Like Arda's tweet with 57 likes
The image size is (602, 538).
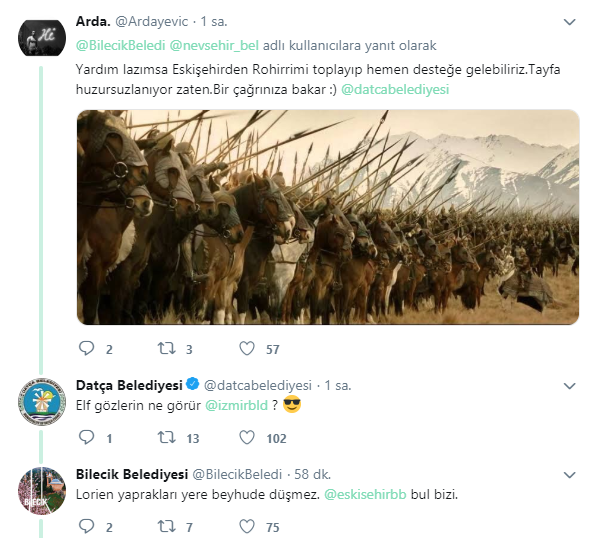(x=247, y=348)
